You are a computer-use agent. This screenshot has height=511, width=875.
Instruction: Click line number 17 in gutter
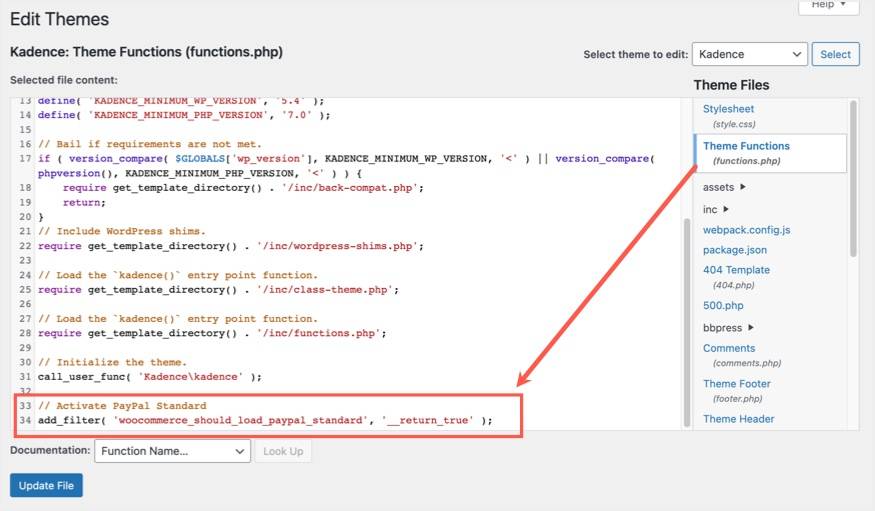pyautogui.click(x=25, y=158)
